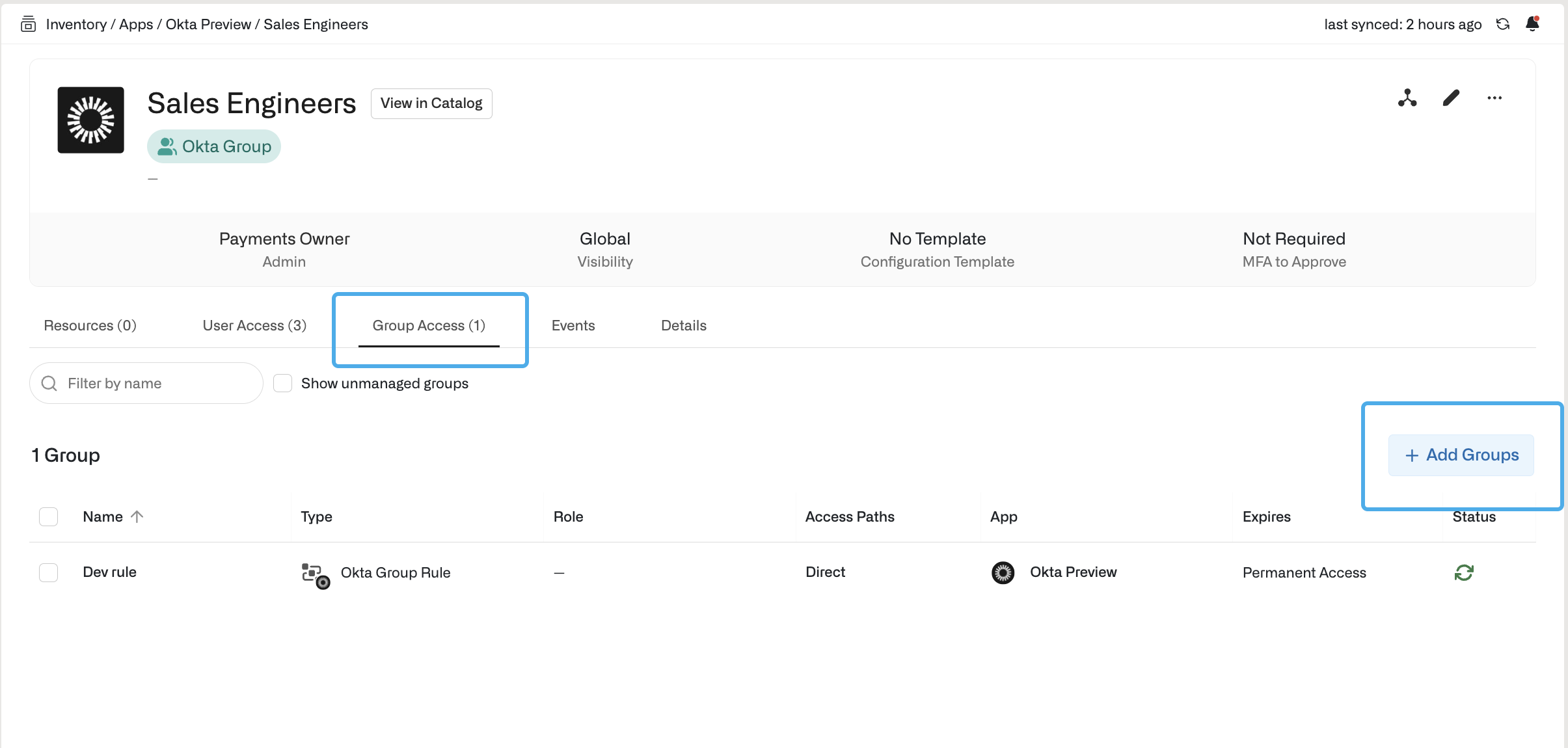
Task: Select the Dev rule row checkbox
Action: click(x=49, y=572)
